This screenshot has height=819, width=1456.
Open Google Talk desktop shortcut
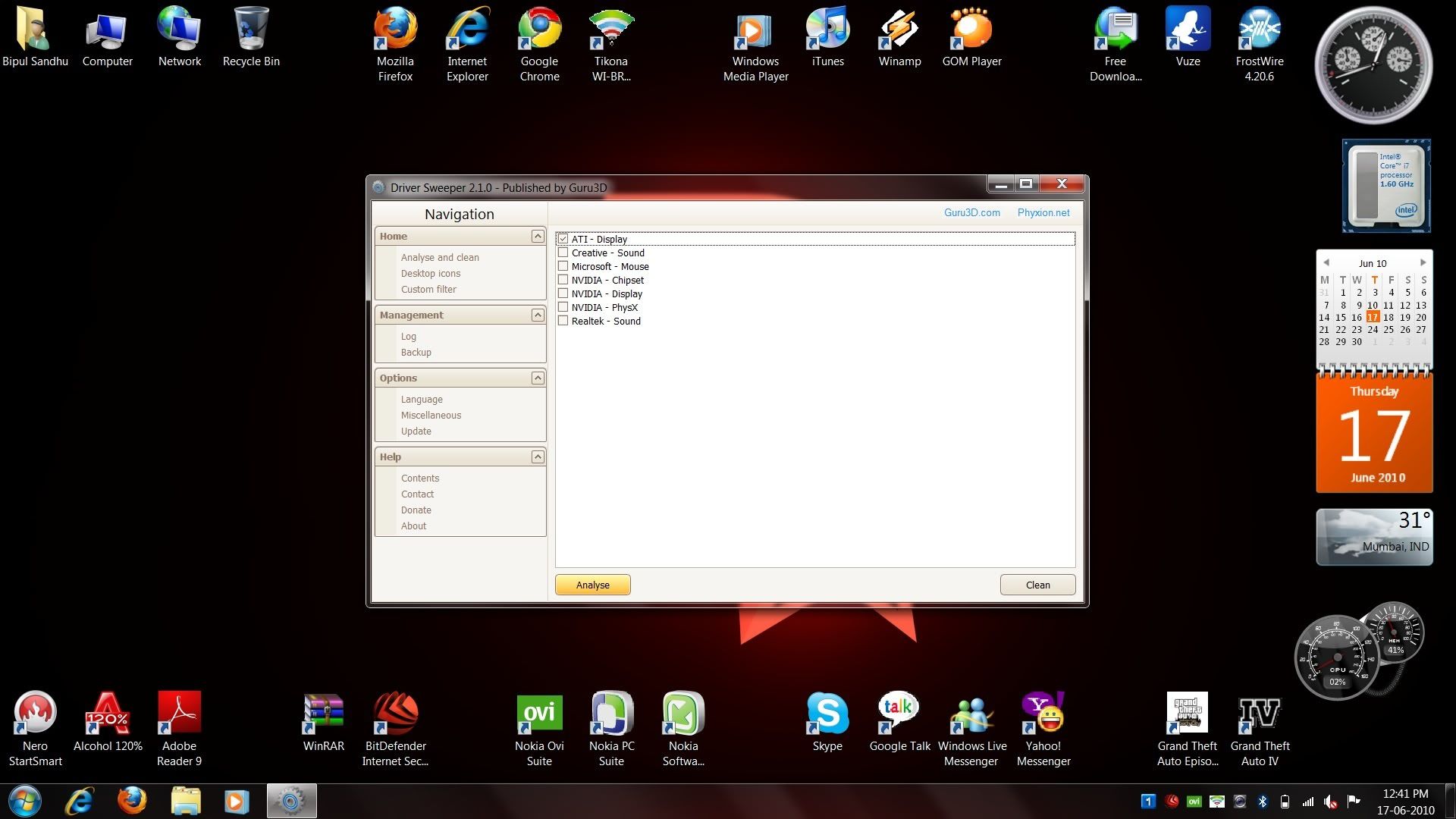coord(899,721)
